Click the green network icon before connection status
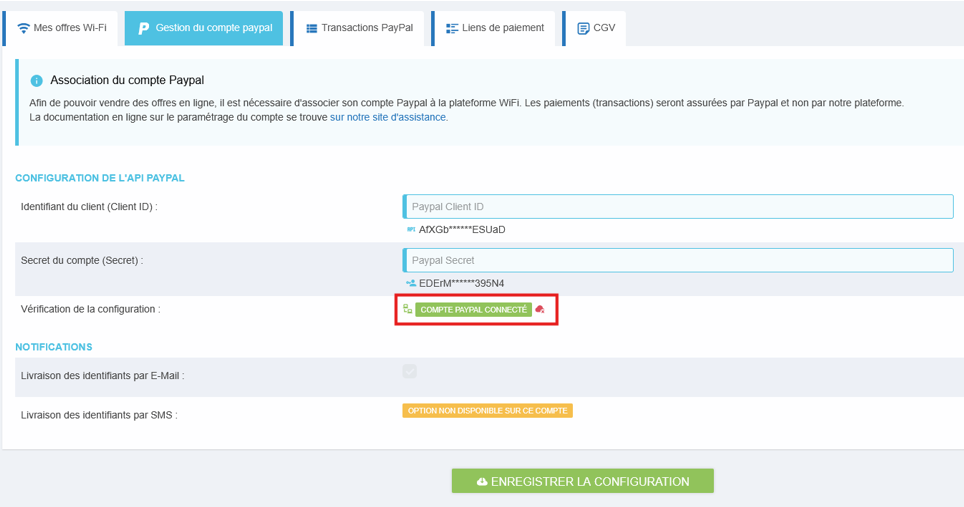This screenshot has width=964, height=507. (407, 310)
